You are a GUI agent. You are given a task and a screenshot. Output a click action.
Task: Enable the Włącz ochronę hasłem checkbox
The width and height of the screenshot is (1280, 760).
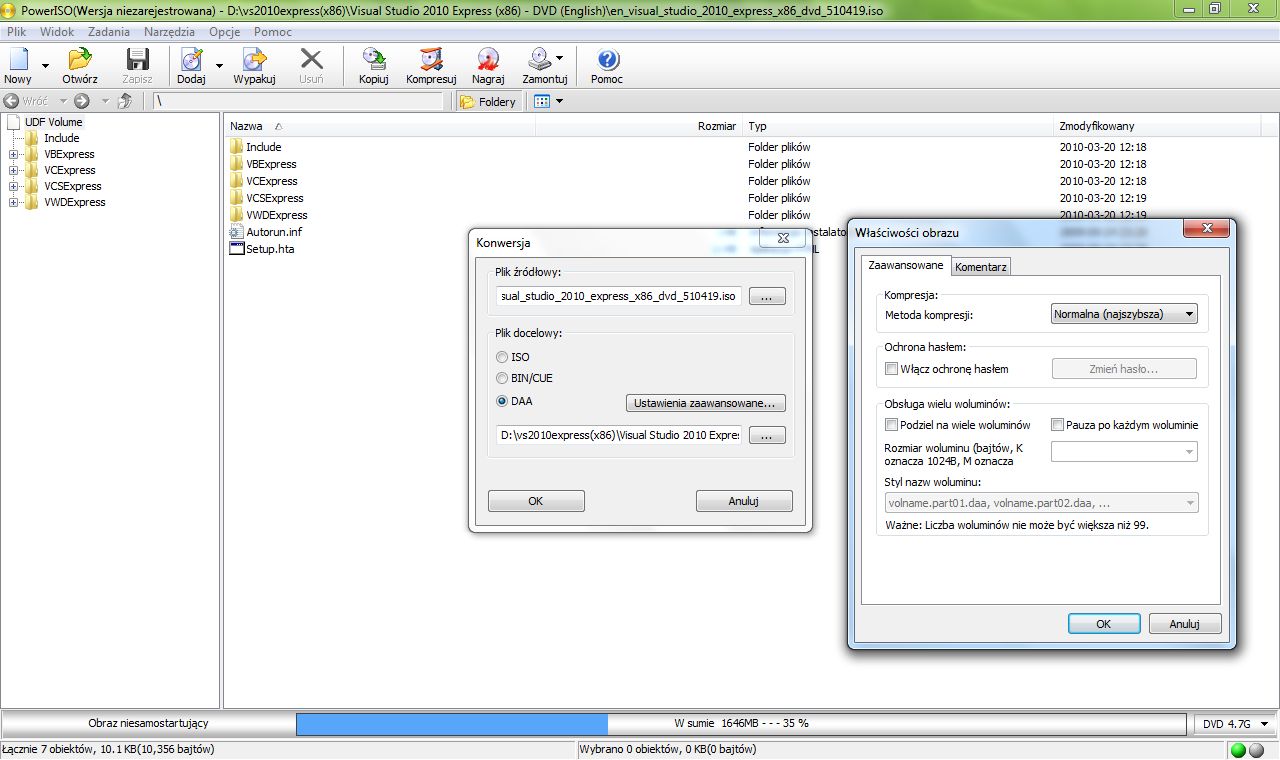coord(892,369)
